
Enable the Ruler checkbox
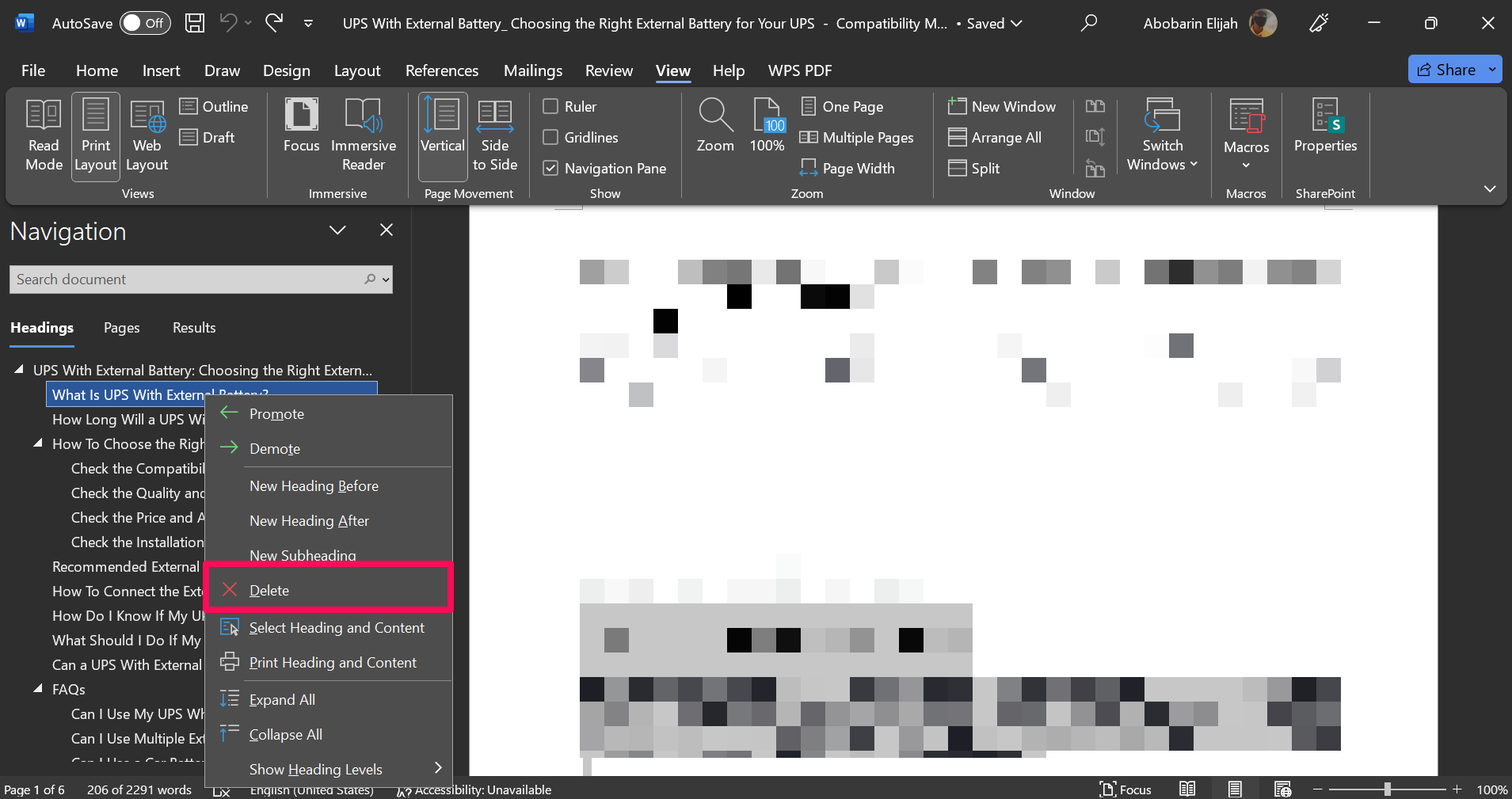point(550,106)
